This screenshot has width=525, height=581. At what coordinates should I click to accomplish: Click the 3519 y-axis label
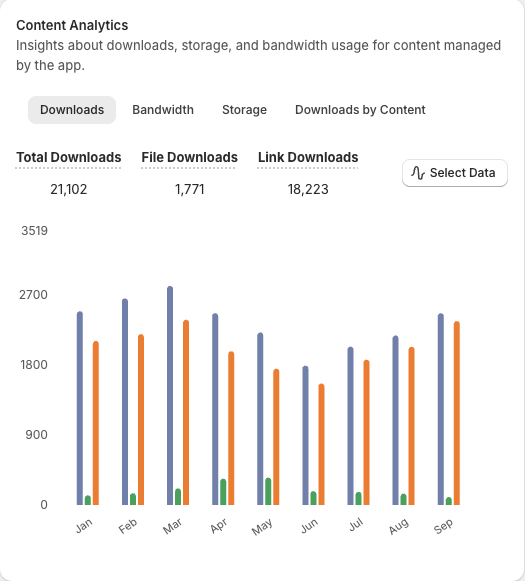click(34, 231)
